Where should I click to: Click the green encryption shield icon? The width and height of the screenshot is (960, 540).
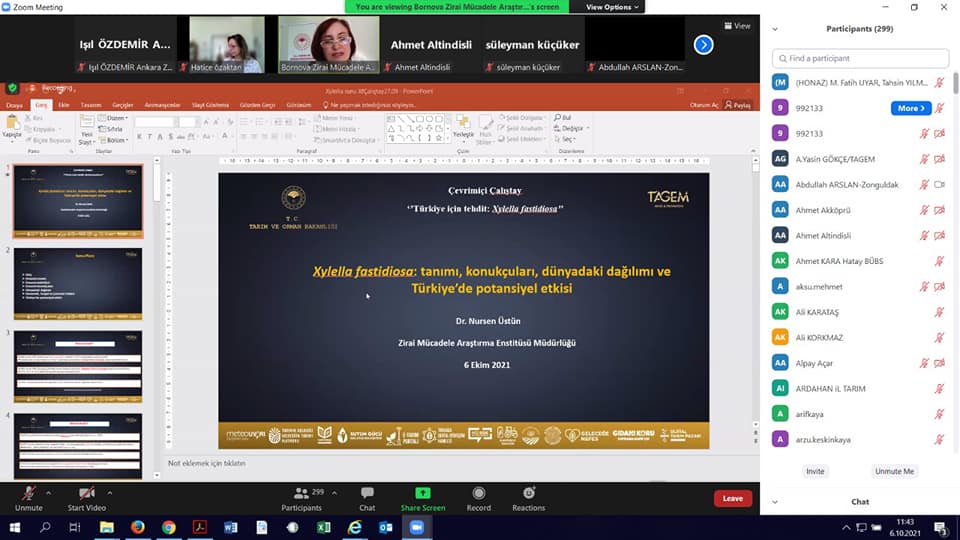pyautogui.click(x=12, y=88)
